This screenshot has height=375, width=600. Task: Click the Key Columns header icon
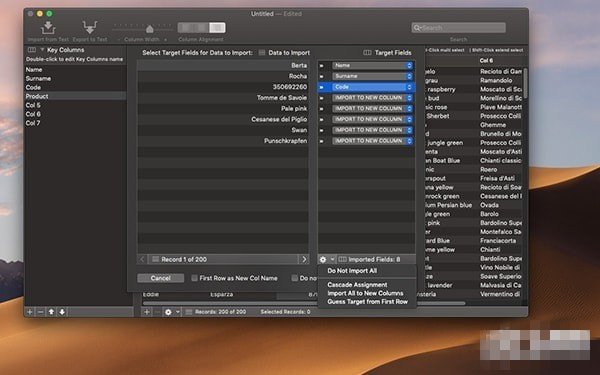pyautogui.click(x=32, y=50)
